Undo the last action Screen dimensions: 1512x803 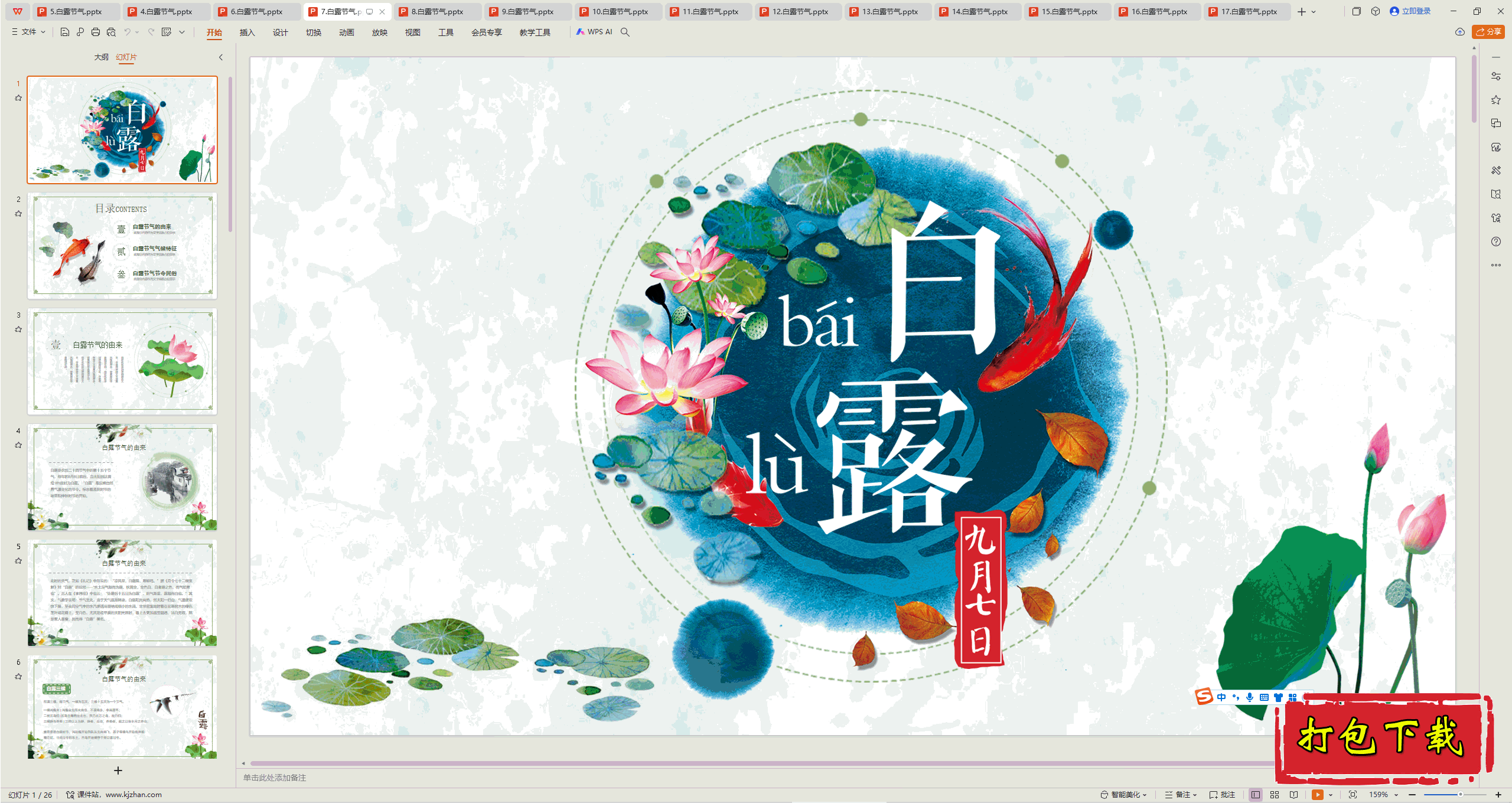[x=127, y=32]
